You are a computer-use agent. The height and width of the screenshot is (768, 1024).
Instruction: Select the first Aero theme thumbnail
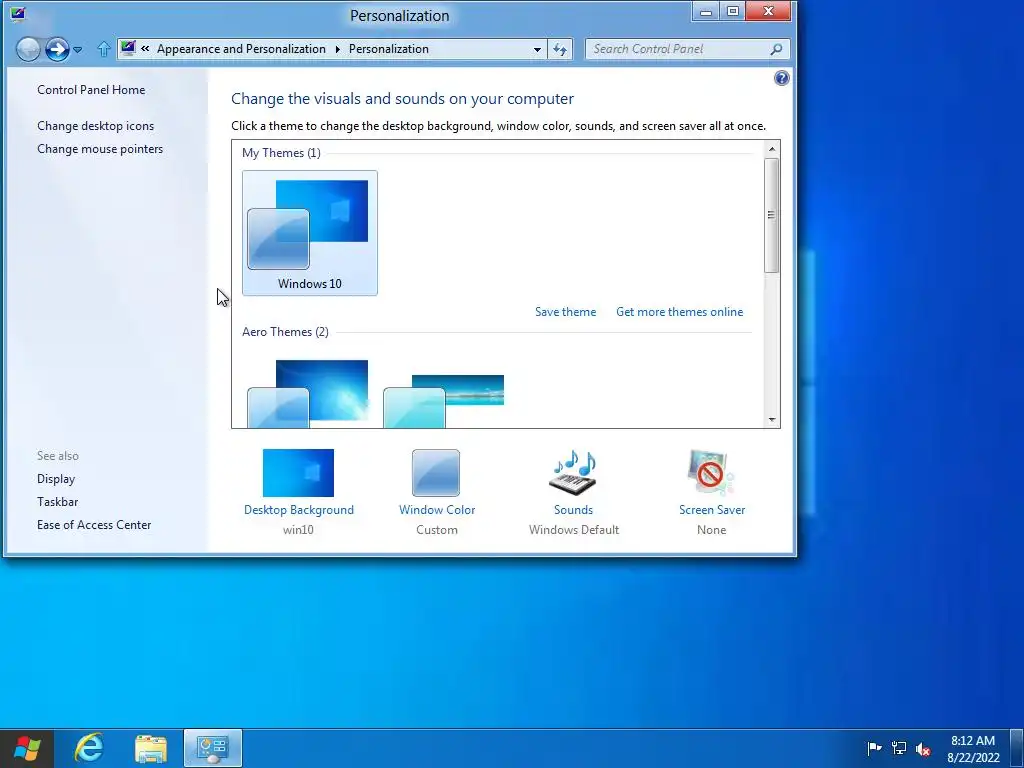(x=308, y=394)
